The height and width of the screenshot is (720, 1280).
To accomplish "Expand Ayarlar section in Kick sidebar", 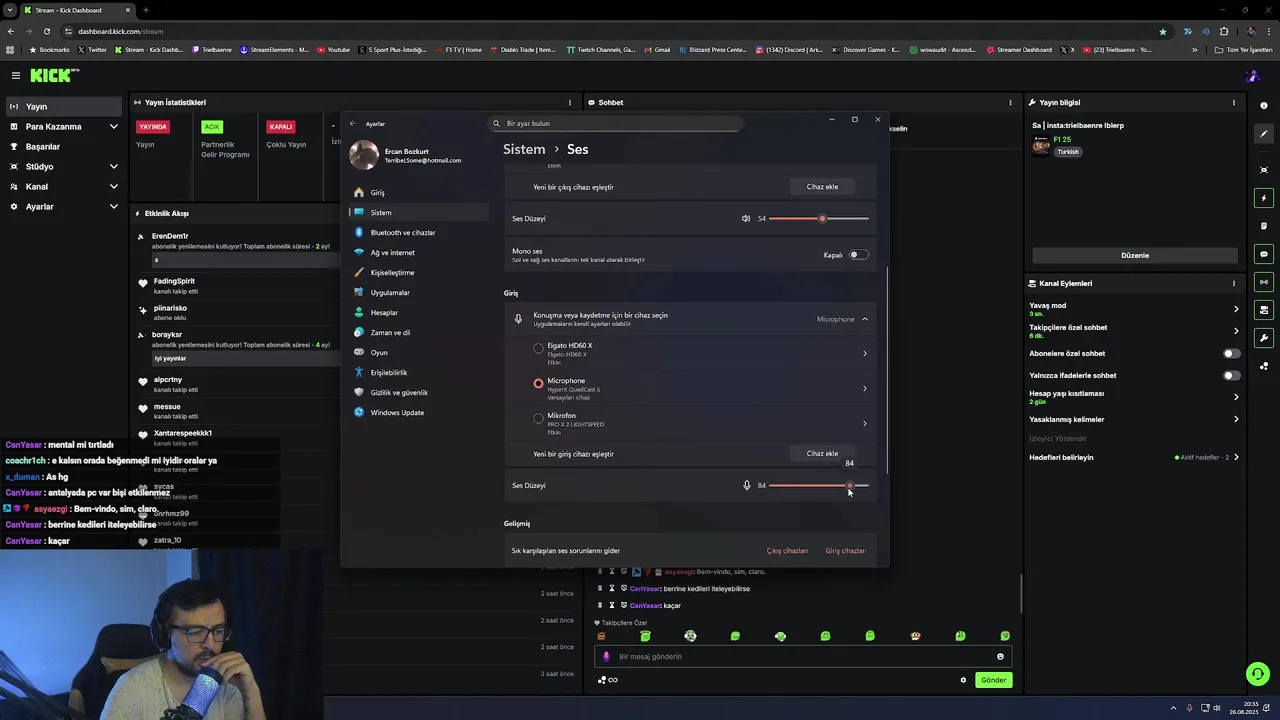I will click(113, 206).
